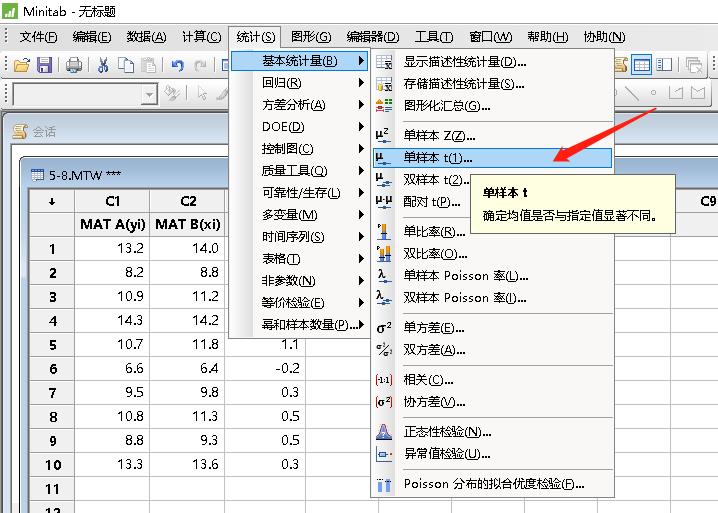This screenshot has height=513, width=718.
Task: Expand the 控制图(C) submenu
Action: pyautogui.click(x=298, y=149)
